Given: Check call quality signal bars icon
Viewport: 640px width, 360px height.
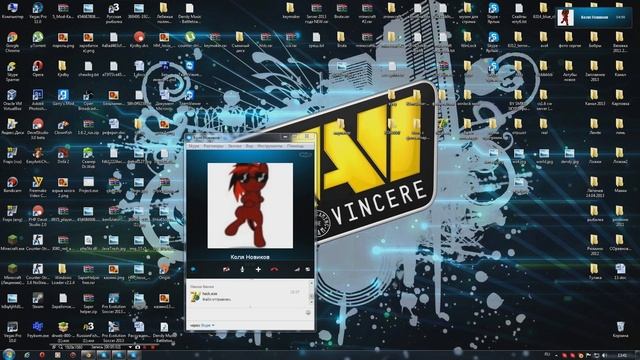Looking at the screenshot, I should 297,269.
